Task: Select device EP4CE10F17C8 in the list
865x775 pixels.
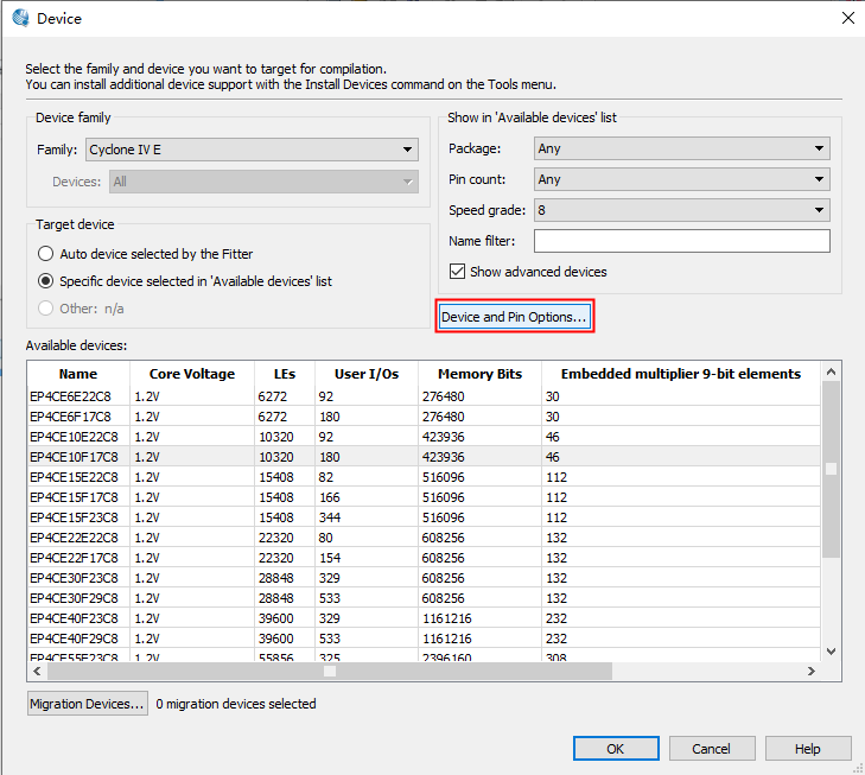Action: (x=72, y=457)
